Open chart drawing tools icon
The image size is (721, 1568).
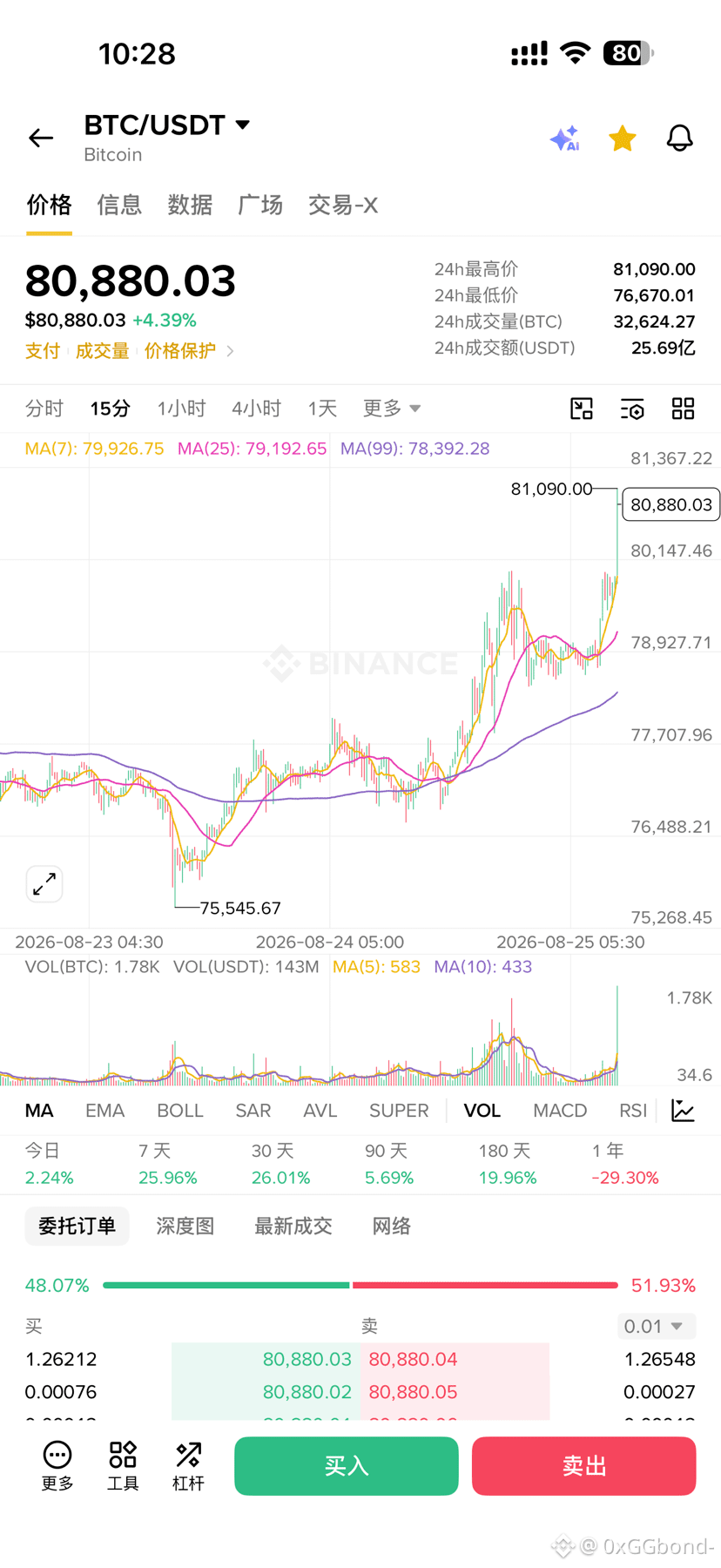click(582, 409)
